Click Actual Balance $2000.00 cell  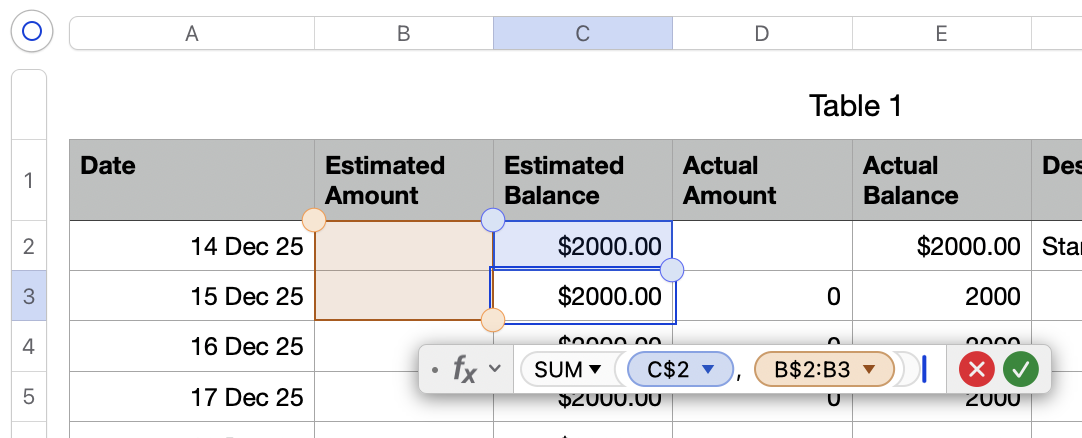[x=941, y=246]
